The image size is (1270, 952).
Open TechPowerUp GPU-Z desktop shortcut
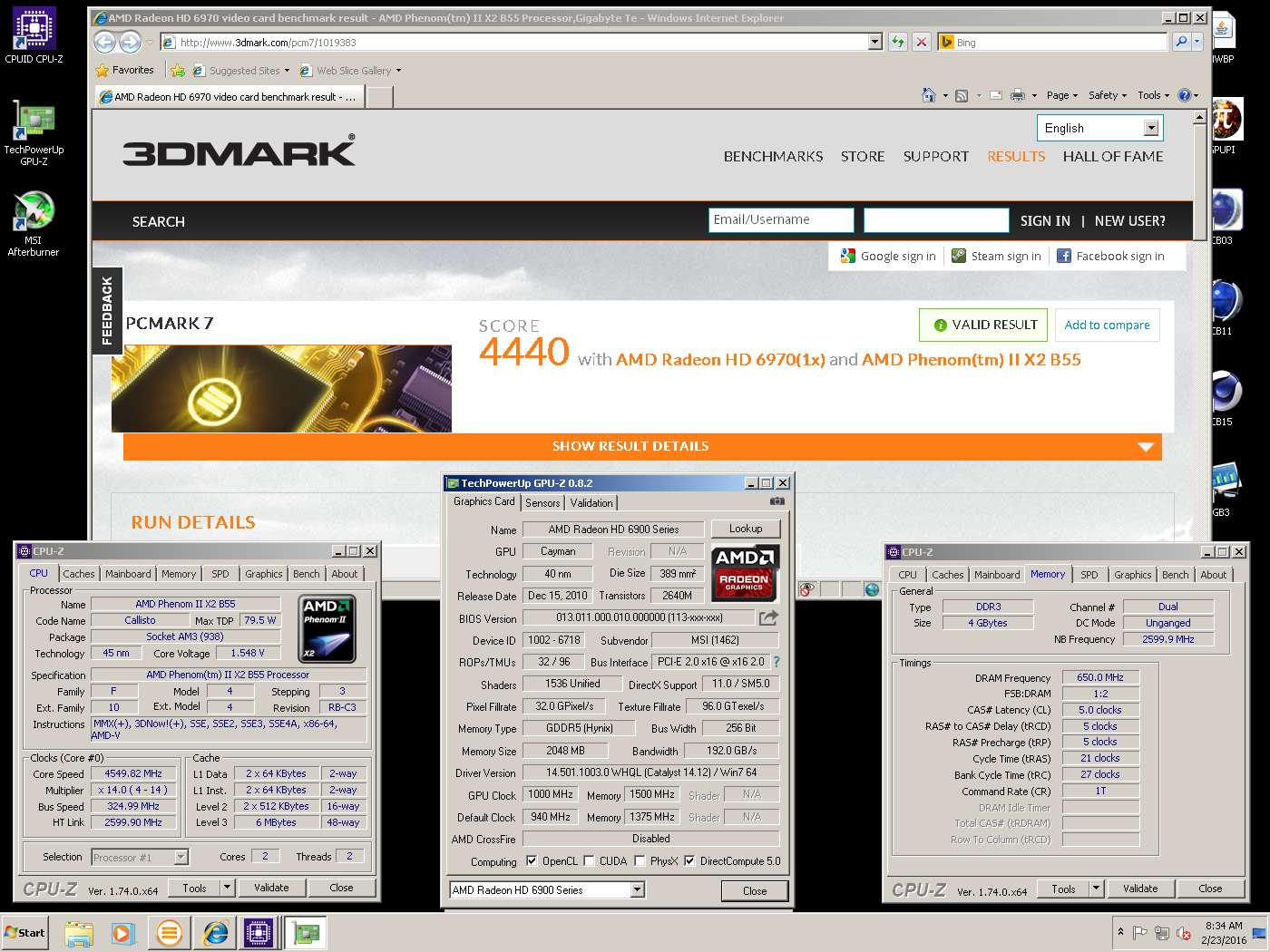34,133
